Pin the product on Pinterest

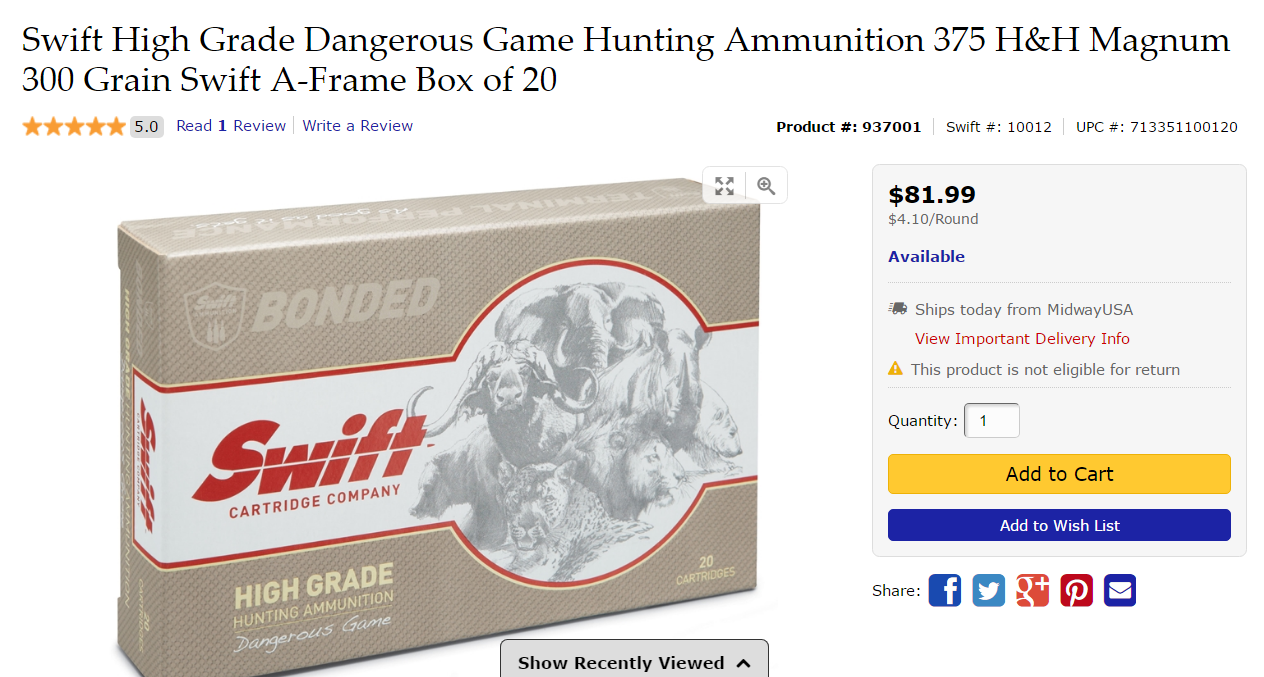(1076, 590)
